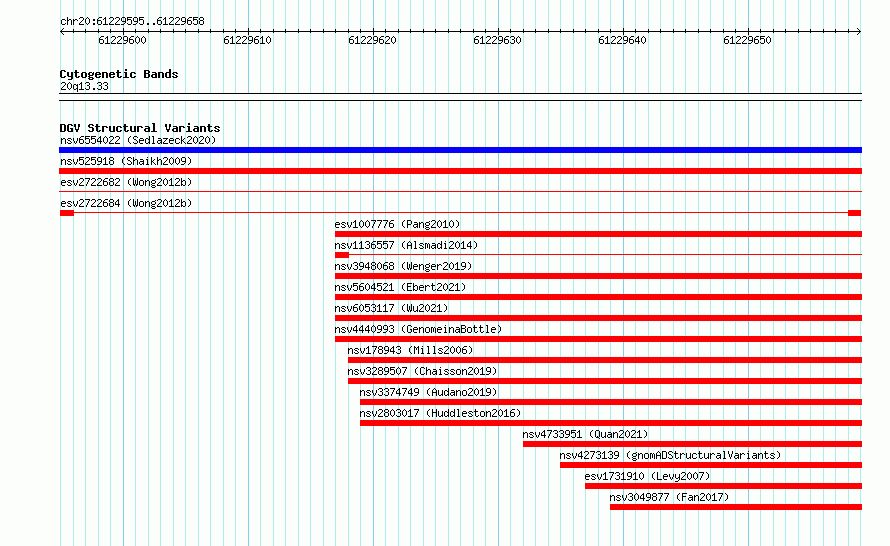
Task: Click the DGV Structural Variants track heading
Action: coord(140,128)
